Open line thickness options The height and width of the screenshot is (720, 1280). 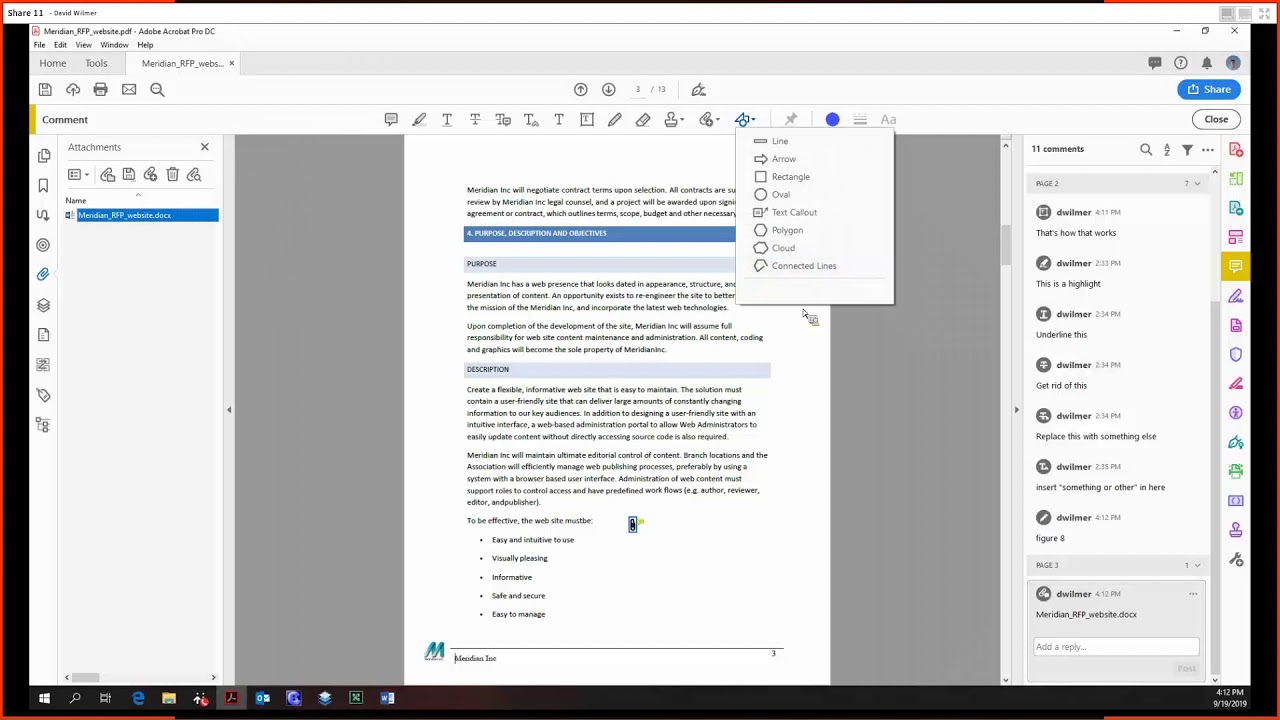pyautogui.click(x=860, y=119)
